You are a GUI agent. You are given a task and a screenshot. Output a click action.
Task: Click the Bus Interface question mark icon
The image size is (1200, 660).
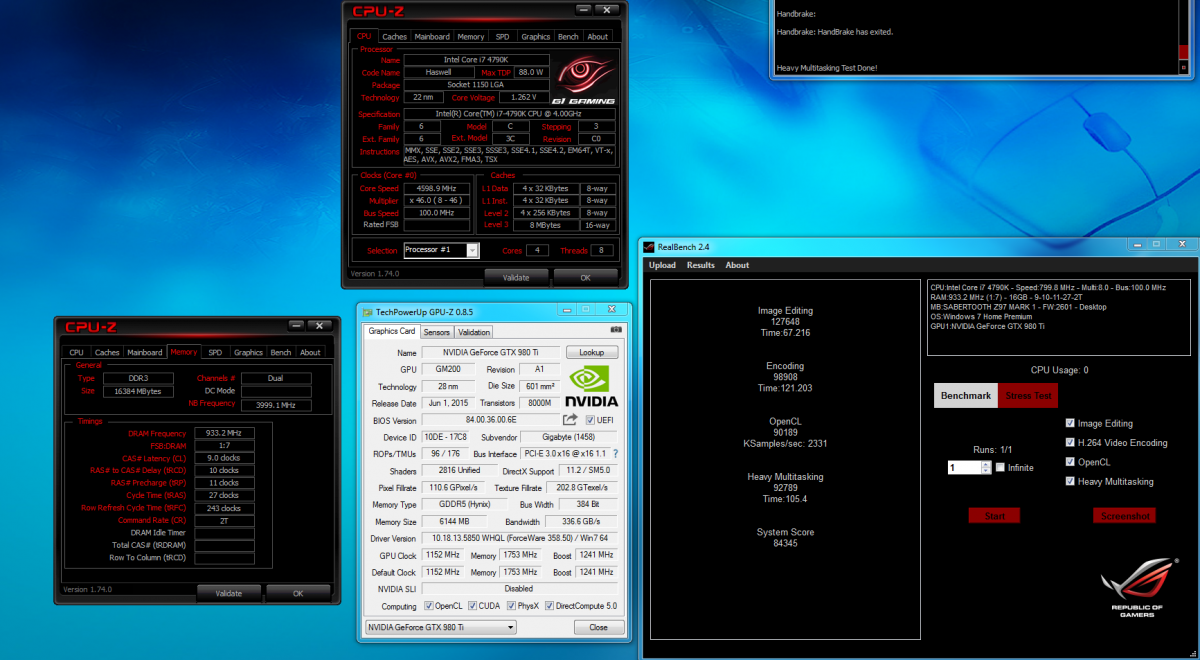[615, 454]
